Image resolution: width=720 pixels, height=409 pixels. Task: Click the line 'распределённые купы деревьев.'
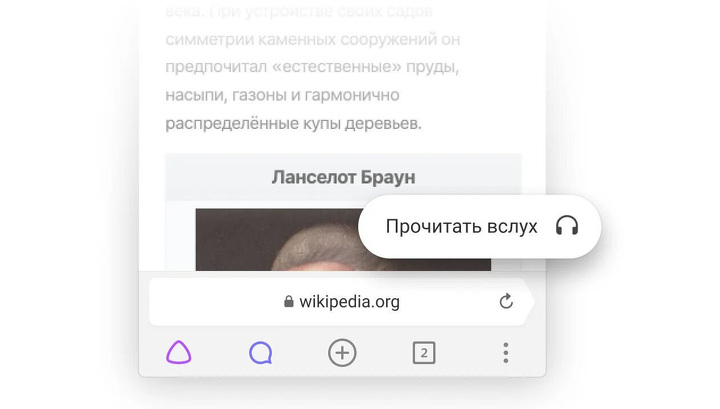pyautogui.click(x=293, y=123)
